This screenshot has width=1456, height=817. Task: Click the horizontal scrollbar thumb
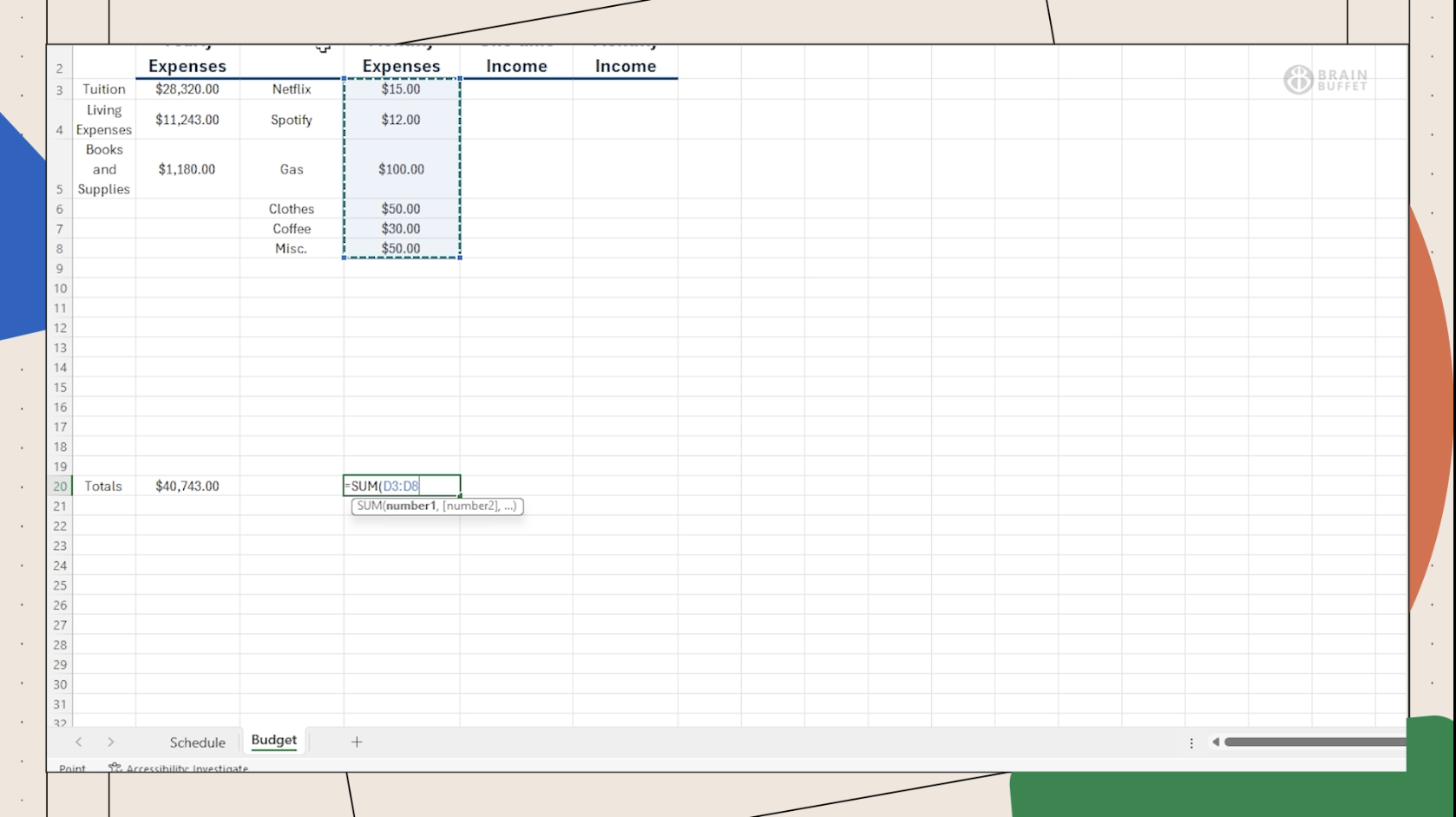point(1314,742)
